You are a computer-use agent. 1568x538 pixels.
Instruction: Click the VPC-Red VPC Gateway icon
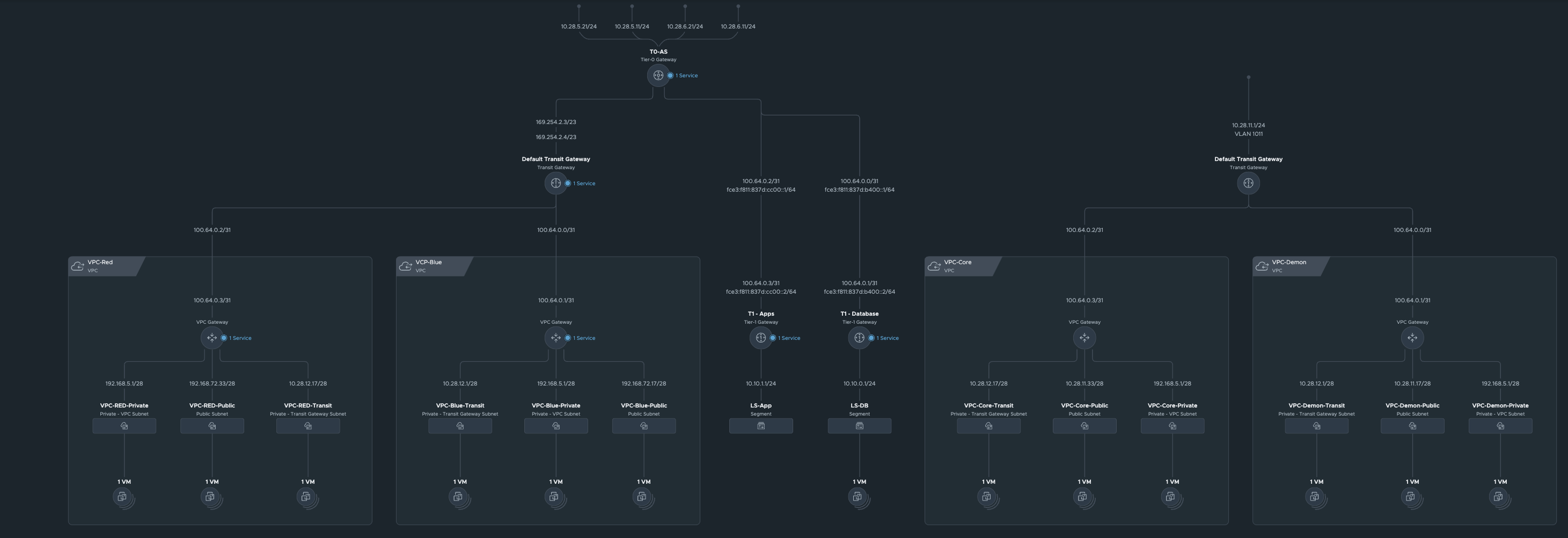(x=212, y=338)
